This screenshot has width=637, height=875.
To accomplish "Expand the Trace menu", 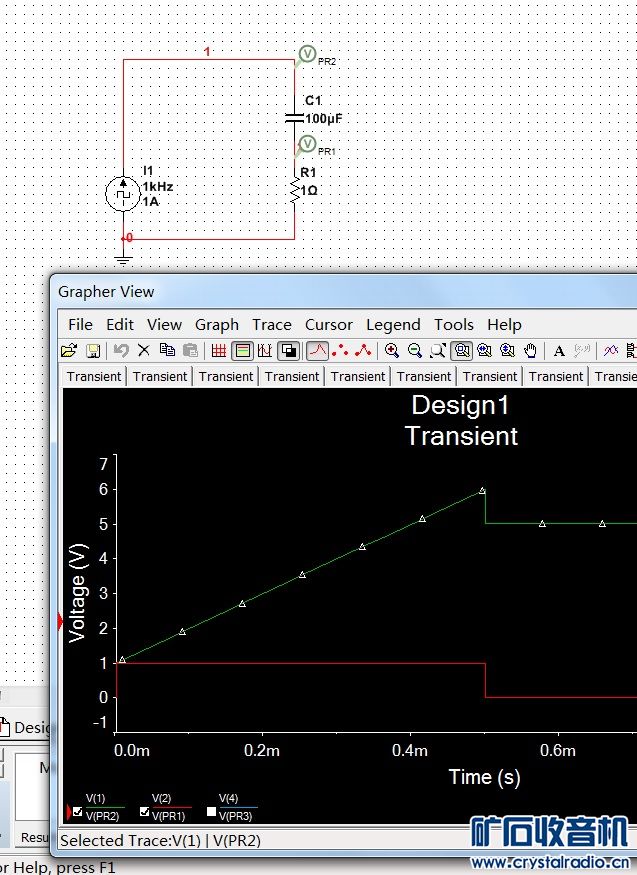I will [271, 324].
